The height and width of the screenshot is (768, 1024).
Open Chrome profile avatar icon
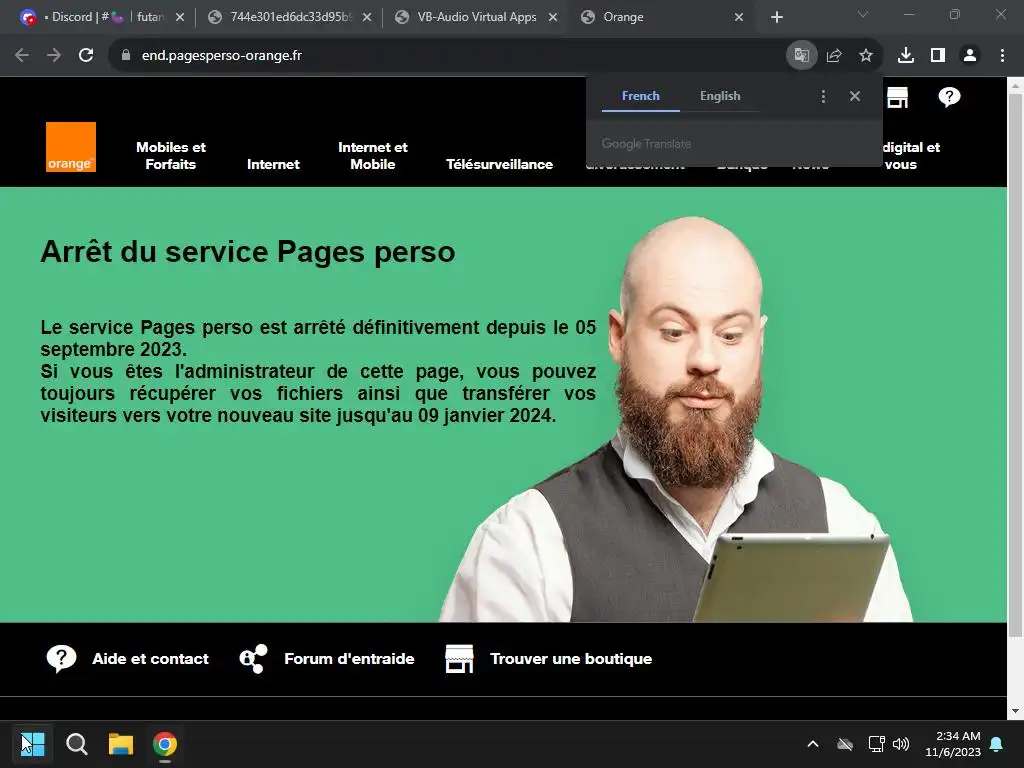[x=970, y=56]
